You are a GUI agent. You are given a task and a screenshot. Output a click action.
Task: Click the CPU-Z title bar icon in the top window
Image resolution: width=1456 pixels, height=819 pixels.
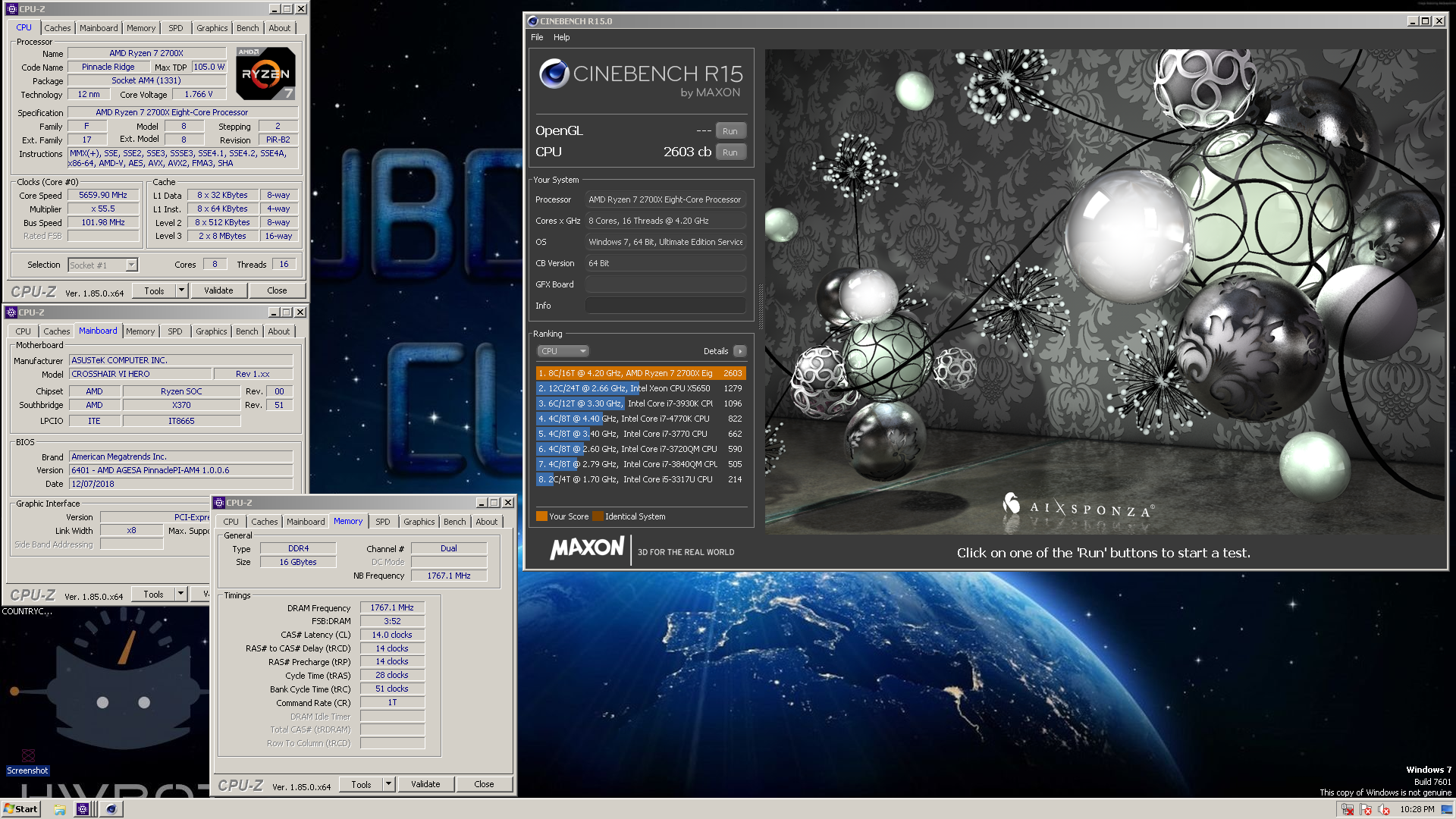(x=11, y=9)
